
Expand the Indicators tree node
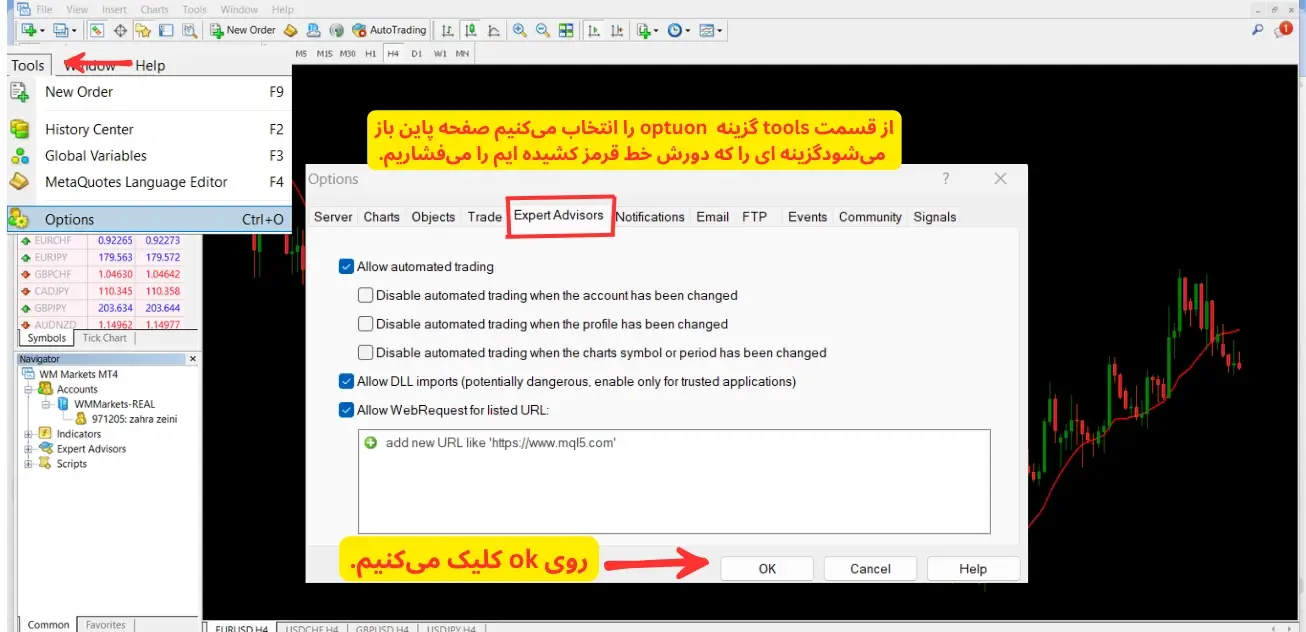[x=29, y=434]
